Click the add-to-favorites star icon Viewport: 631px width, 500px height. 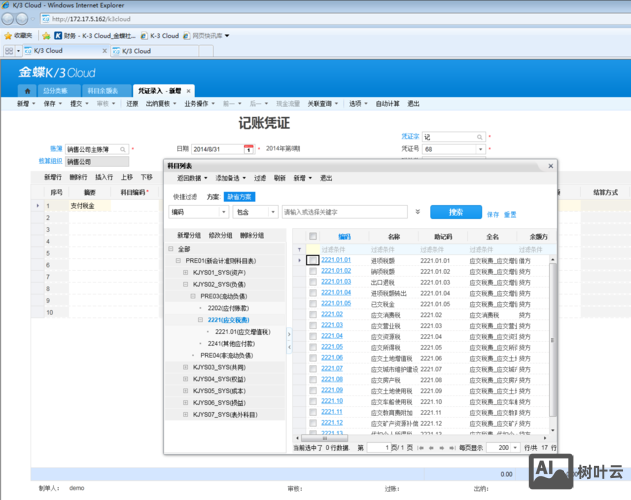(46, 36)
